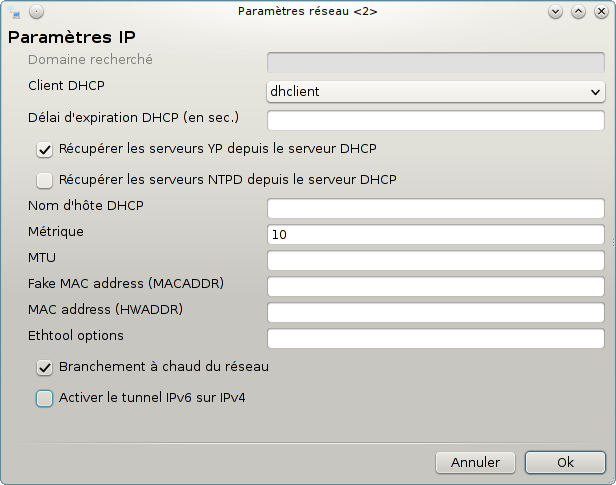
Task: Uncheck Récupérer les serveurs YP checkbox
Action: pyautogui.click(x=44, y=150)
